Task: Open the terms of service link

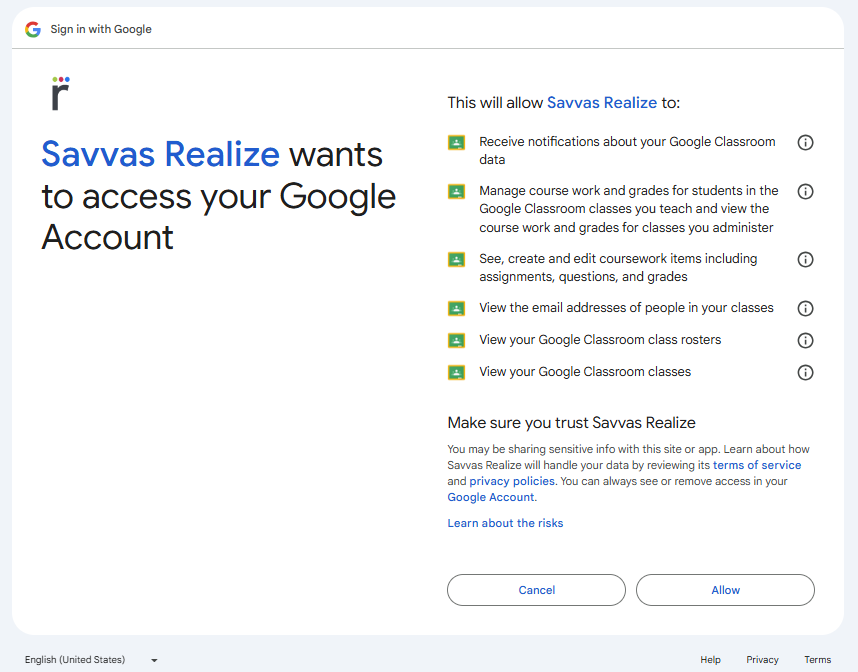Action: 757,465
